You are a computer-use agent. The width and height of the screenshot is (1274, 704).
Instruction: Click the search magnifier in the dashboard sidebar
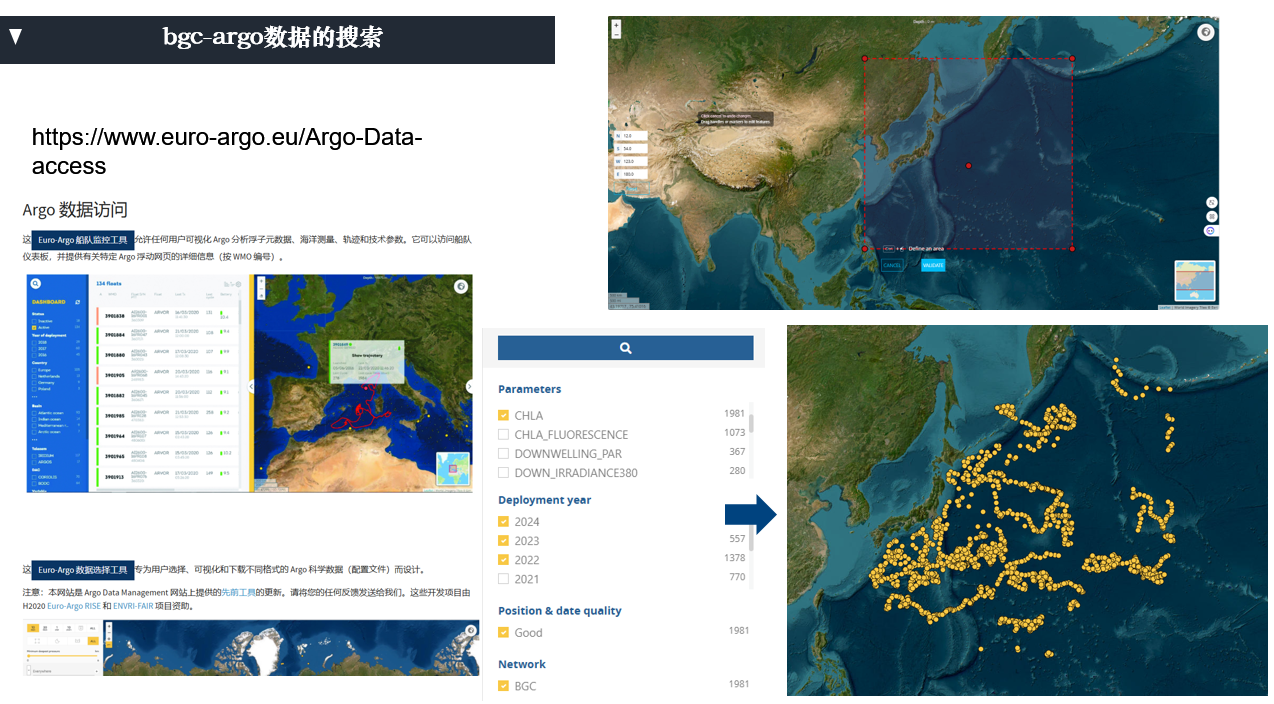point(35,283)
